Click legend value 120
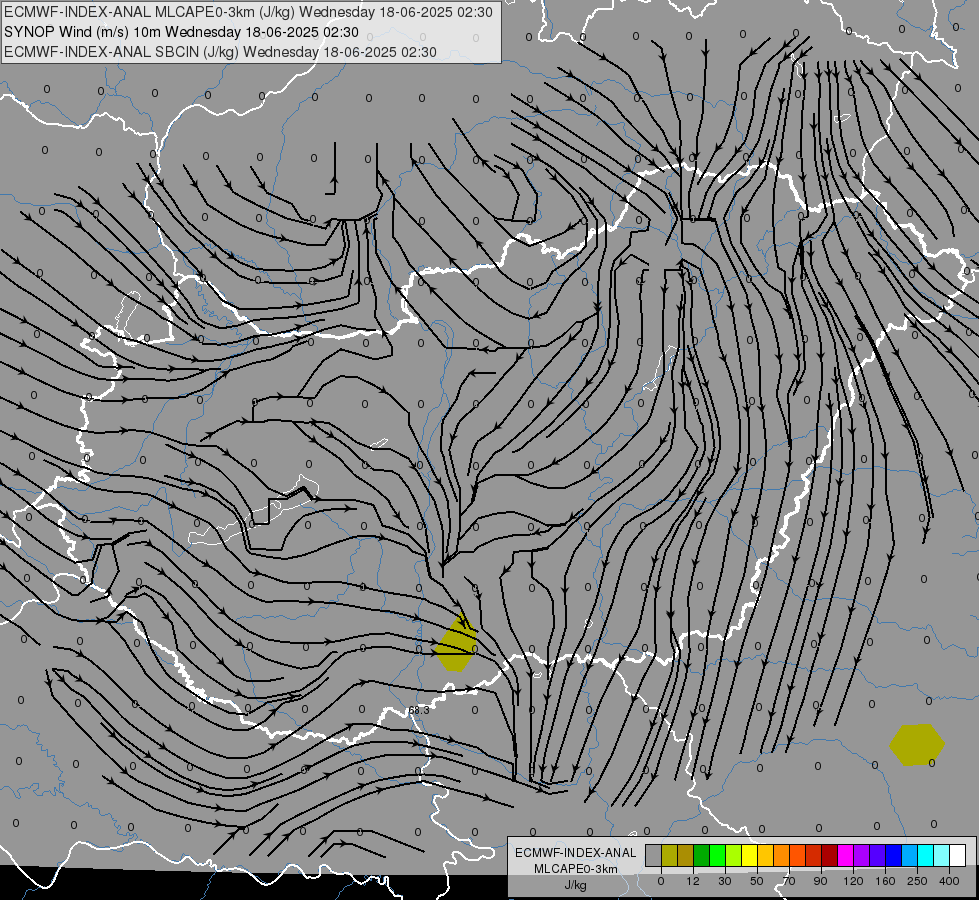The image size is (979, 900). (x=853, y=881)
